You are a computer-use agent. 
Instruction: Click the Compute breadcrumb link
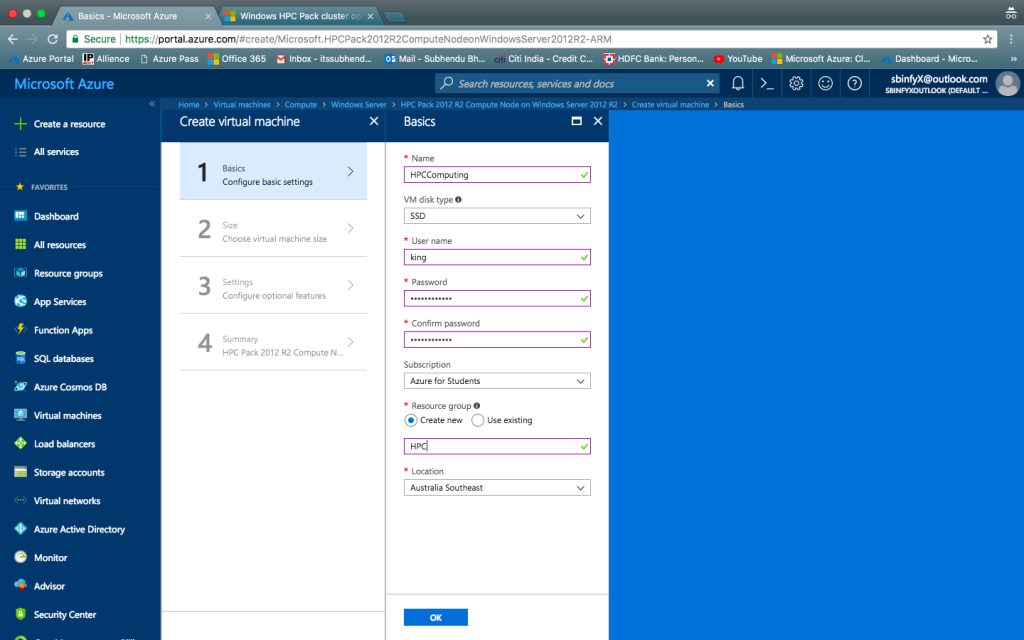tap(300, 104)
